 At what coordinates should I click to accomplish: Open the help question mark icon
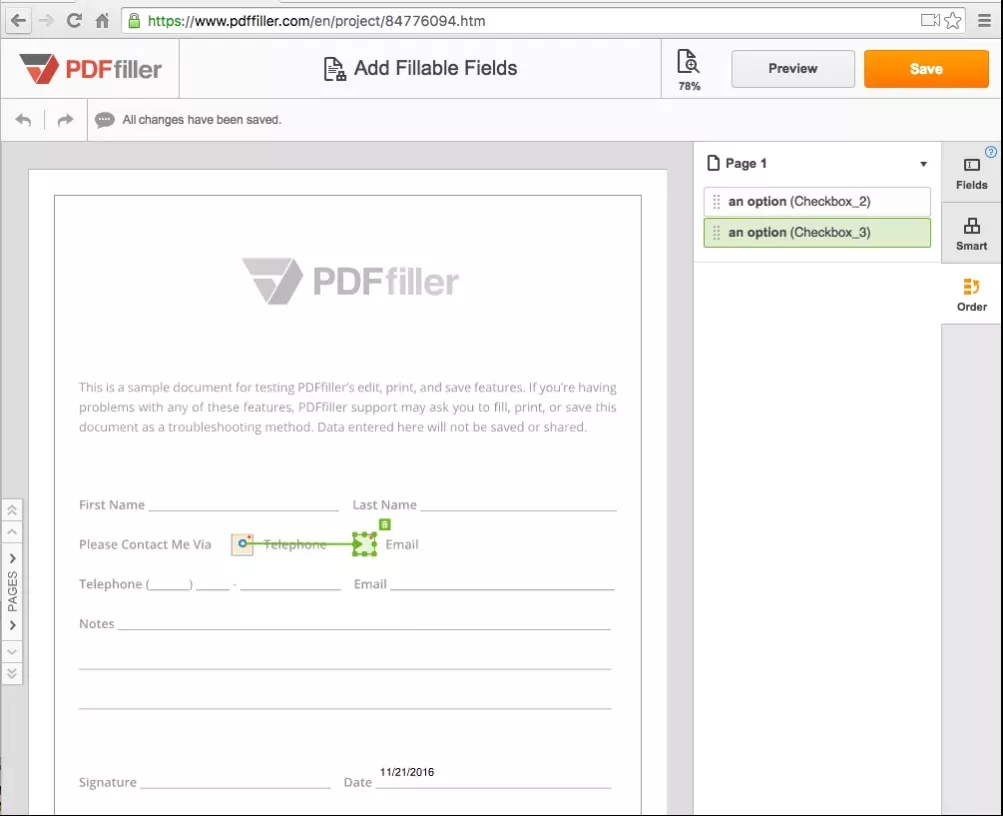click(x=991, y=152)
